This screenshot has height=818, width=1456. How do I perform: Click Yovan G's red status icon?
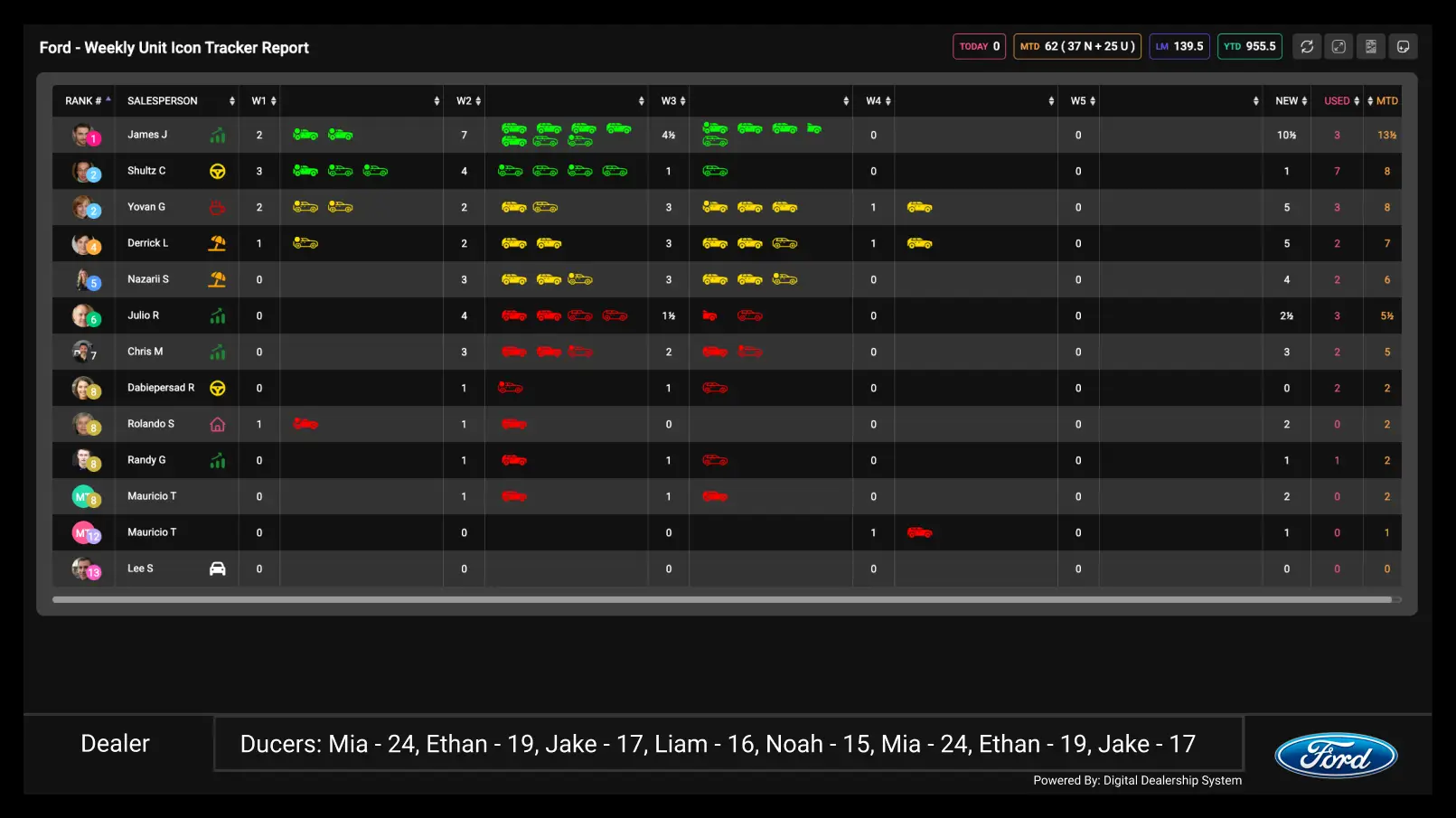pyautogui.click(x=217, y=207)
